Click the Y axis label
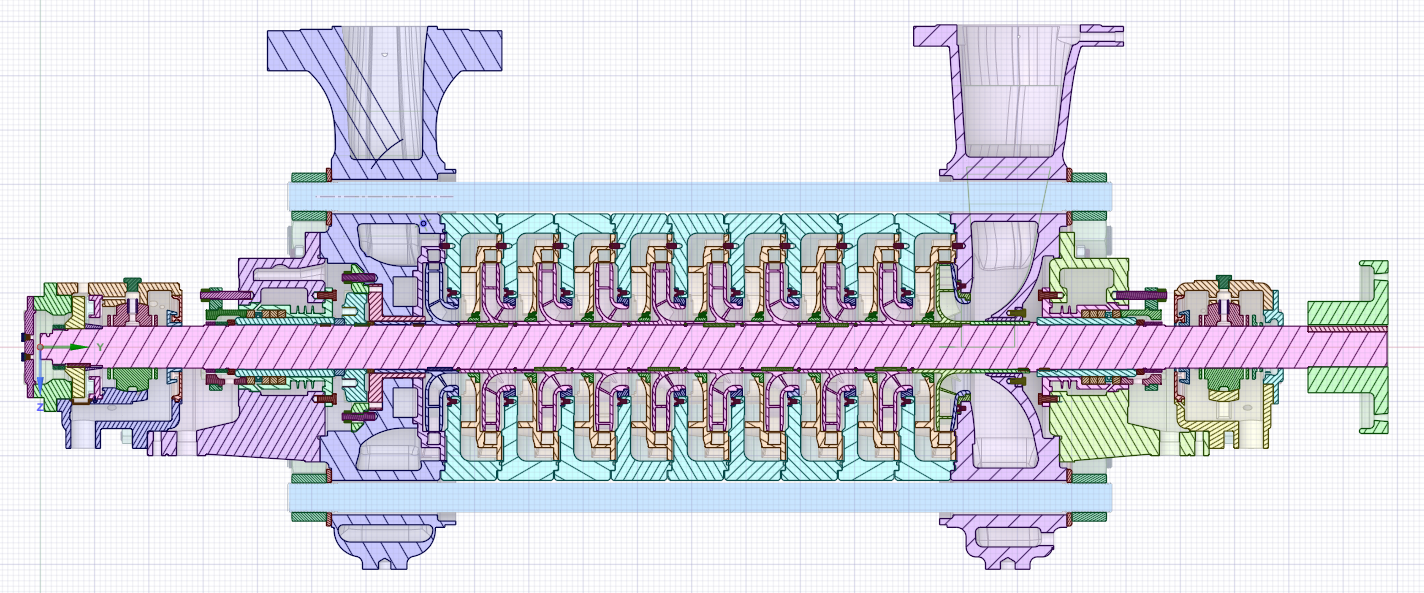1424x593 pixels. pyautogui.click(x=99, y=347)
